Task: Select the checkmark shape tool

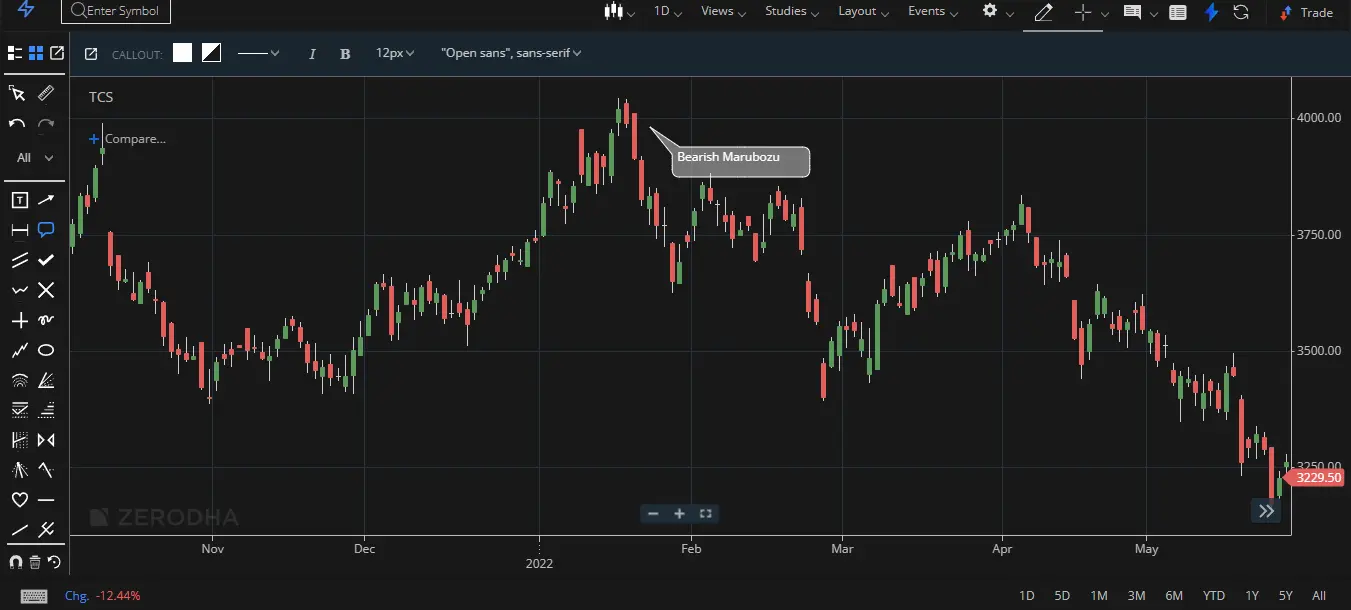Action: (x=46, y=260)
